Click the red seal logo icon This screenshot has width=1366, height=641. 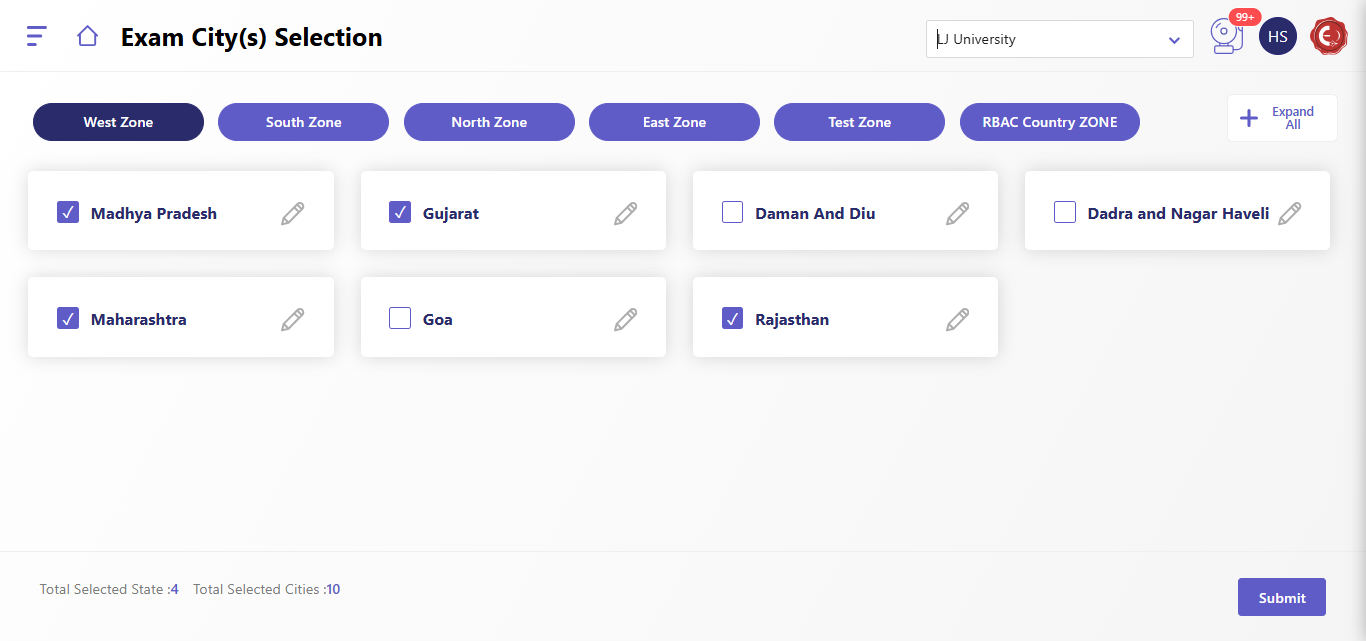(x=1329, y=37)
